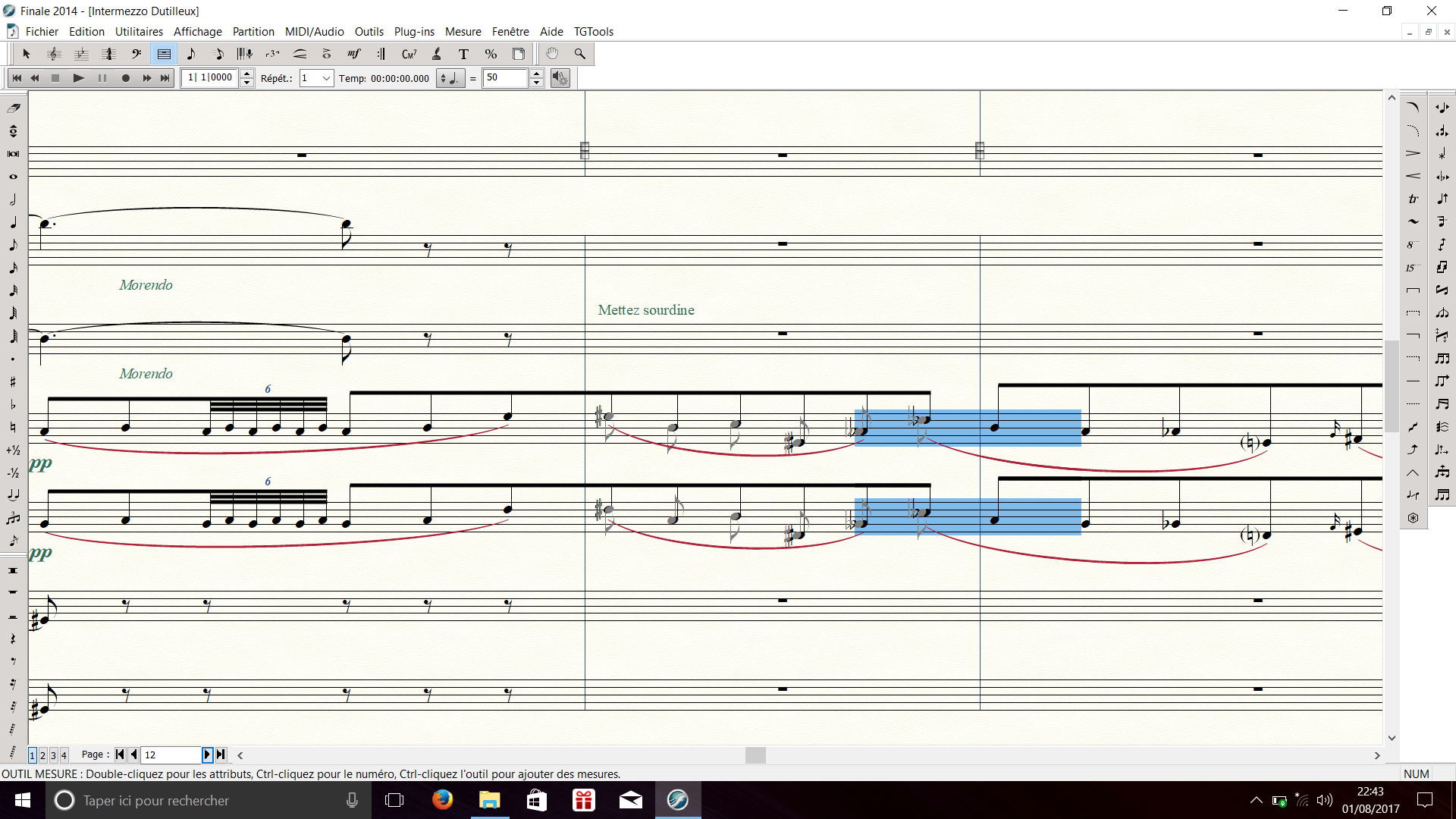Image resolution: width=1456 pixels, height=819 pixels.
Task: Grab the Hand panning tool
Action: click(x=553, y=54)
